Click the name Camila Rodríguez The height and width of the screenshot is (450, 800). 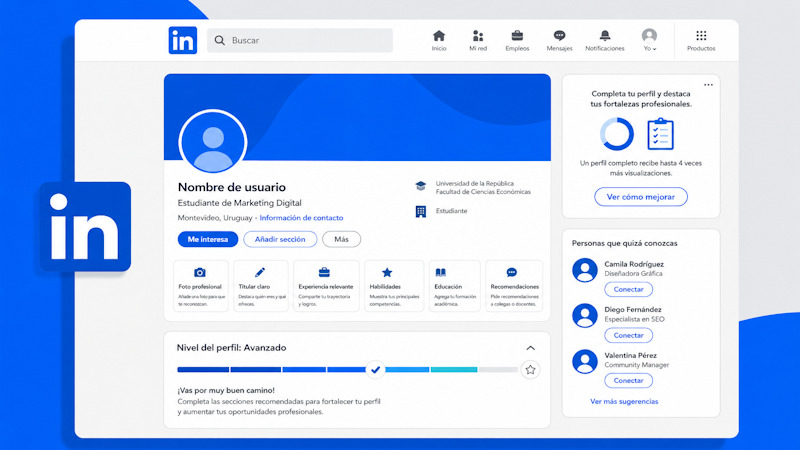(x=634, y=264)
